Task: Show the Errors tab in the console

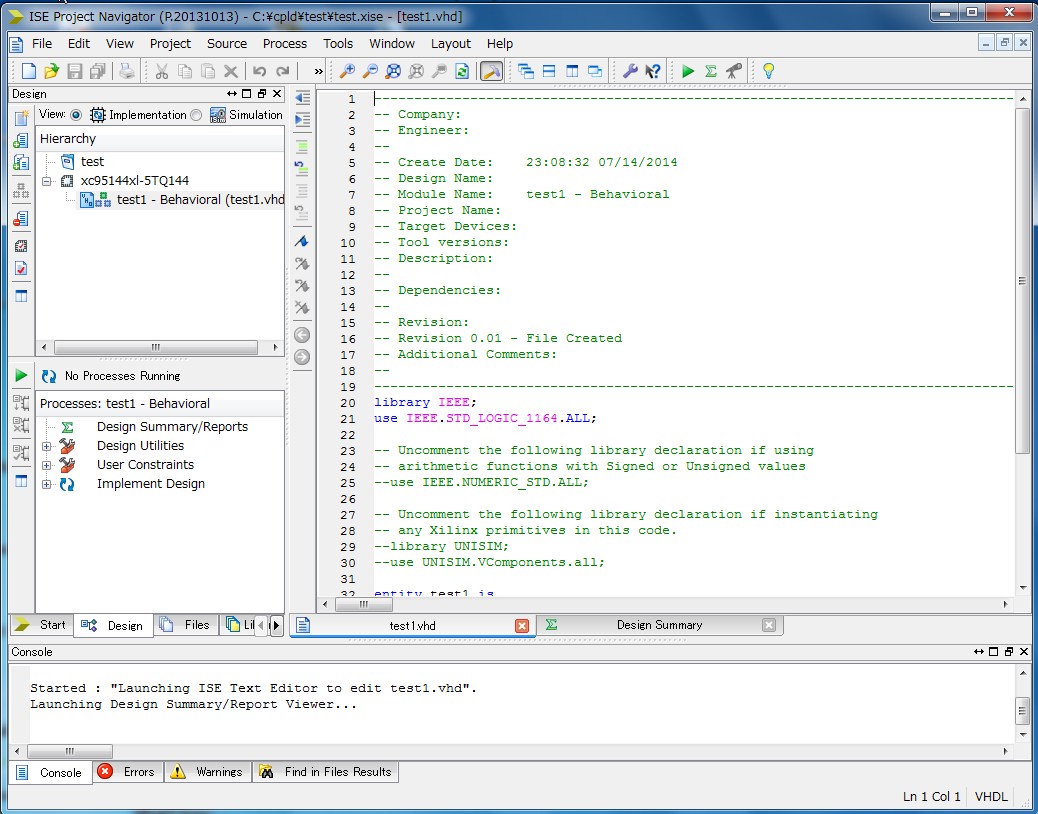Action: point(128,772)
